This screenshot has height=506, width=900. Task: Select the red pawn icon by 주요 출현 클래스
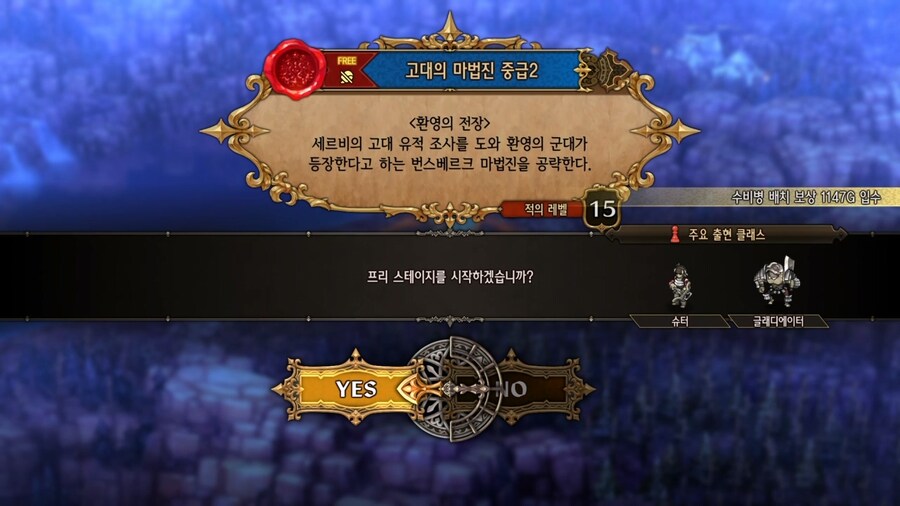click(x=675, y=234)
